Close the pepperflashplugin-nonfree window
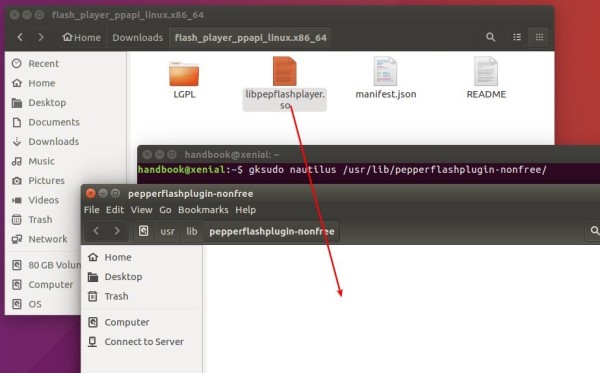 [x=91, y=193]
